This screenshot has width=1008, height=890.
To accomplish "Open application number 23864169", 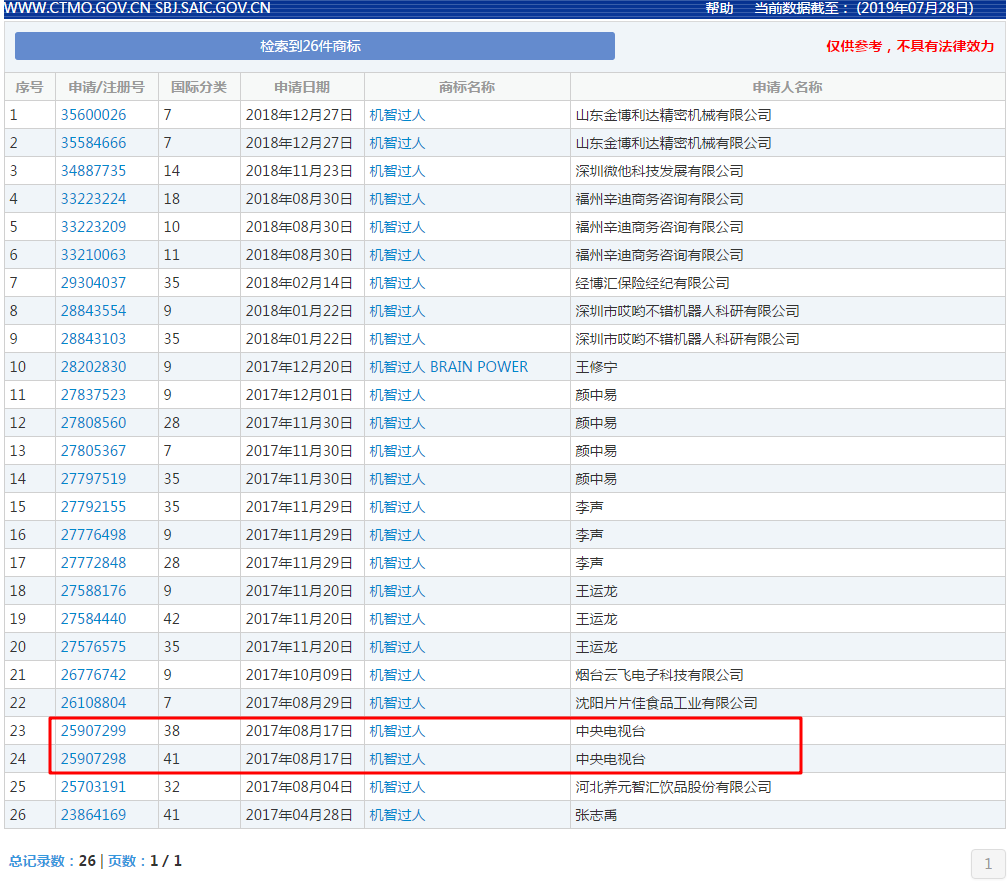I will coord(93,815).
